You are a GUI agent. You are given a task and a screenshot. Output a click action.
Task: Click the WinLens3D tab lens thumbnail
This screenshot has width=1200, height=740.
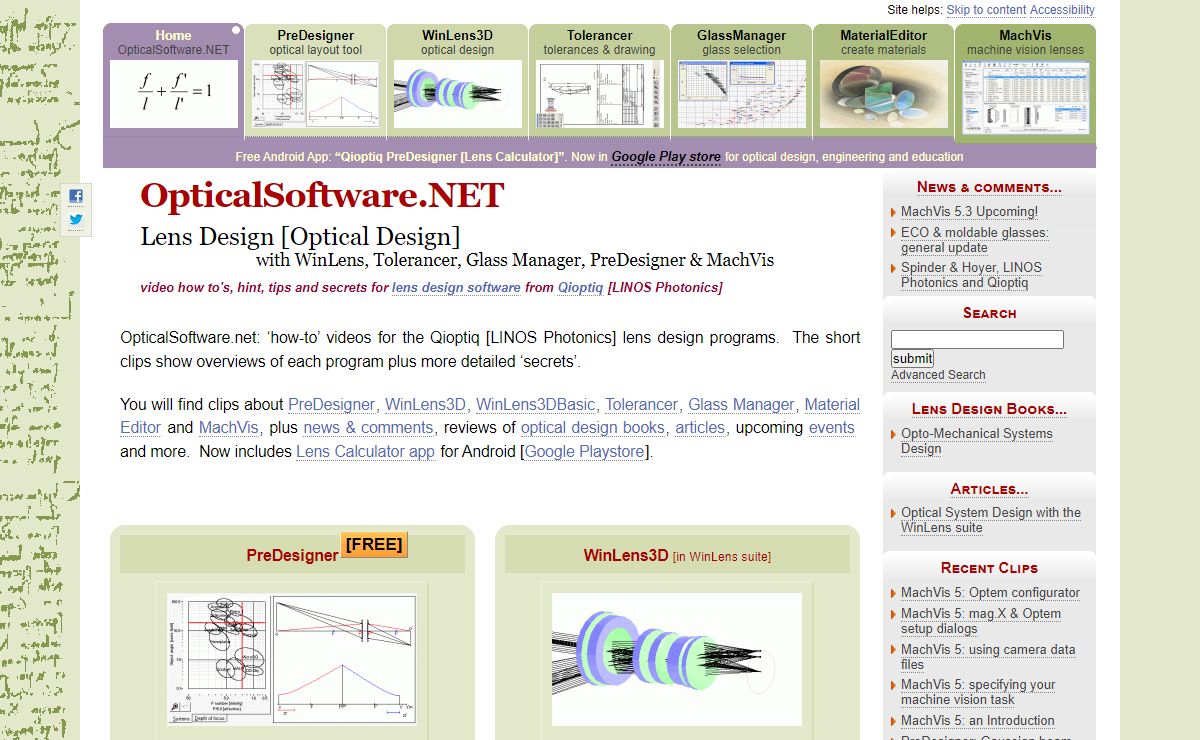click(x=457, y=94)
